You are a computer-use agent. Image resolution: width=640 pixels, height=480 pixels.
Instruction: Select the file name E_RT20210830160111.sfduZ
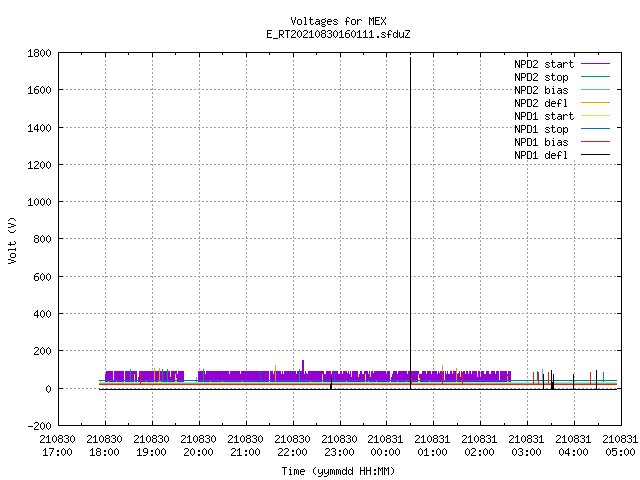(x=338, y=34)
